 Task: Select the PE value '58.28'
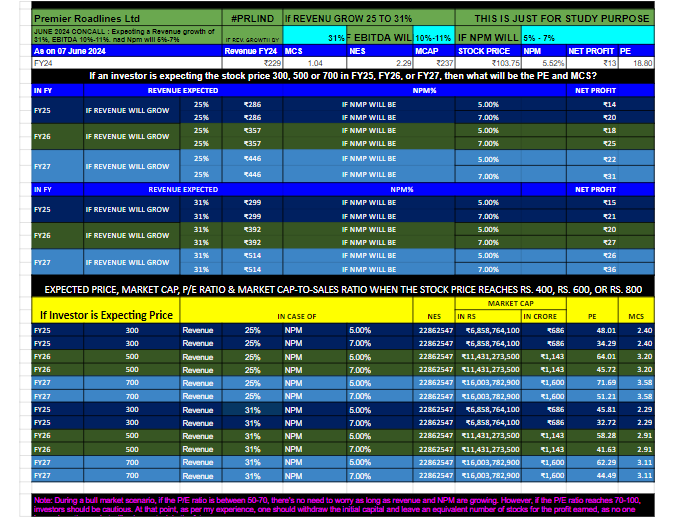[x=592, y=436]
